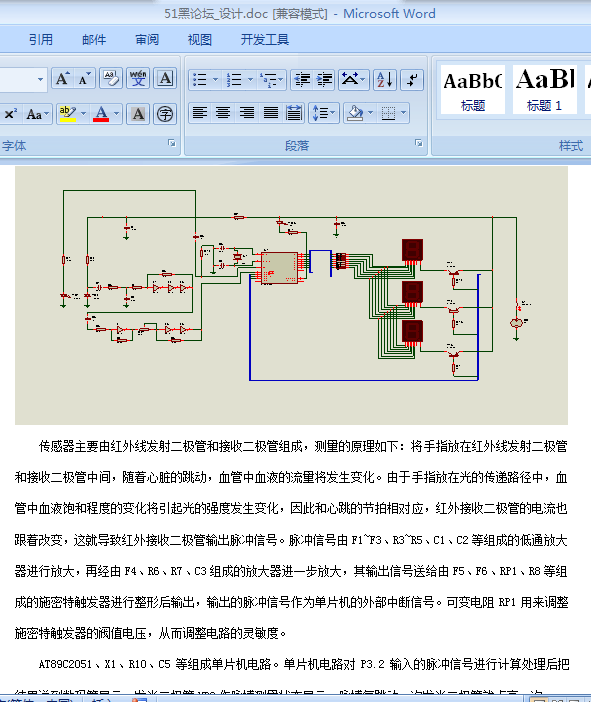
Task: Select the circuit schematic image
Action: 291,295
